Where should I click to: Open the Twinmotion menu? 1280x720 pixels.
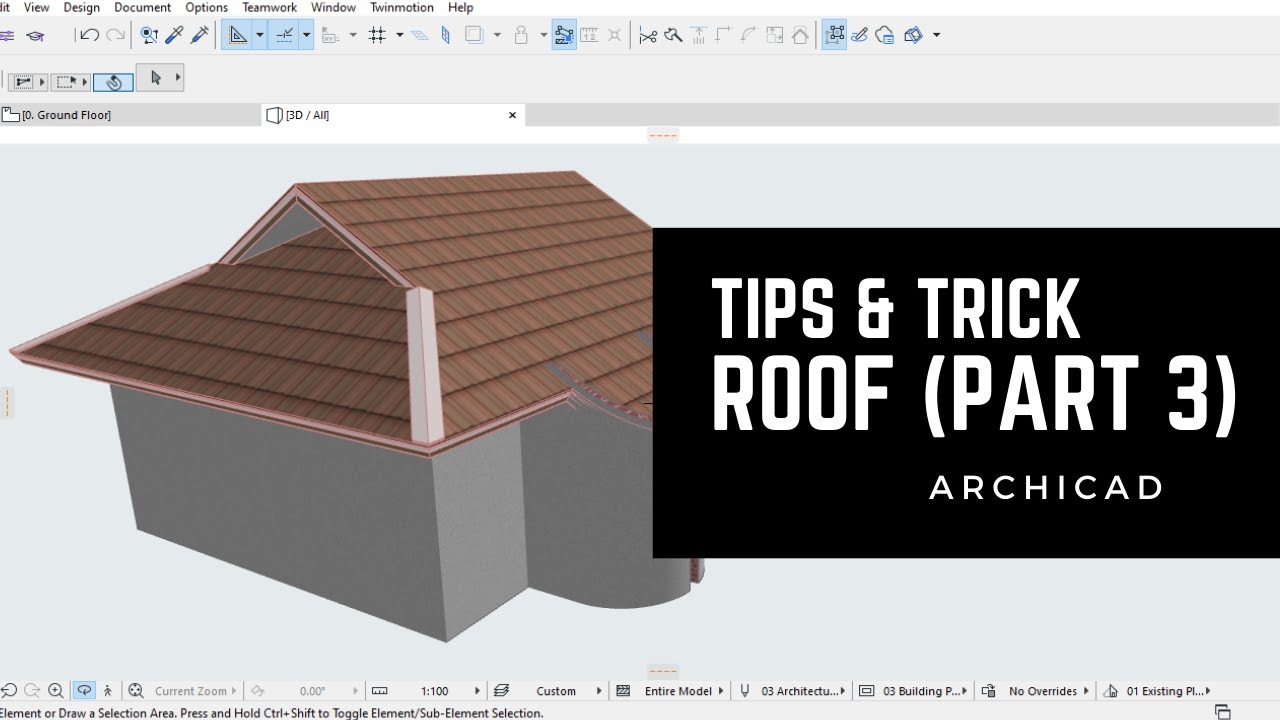coord(402,7)
